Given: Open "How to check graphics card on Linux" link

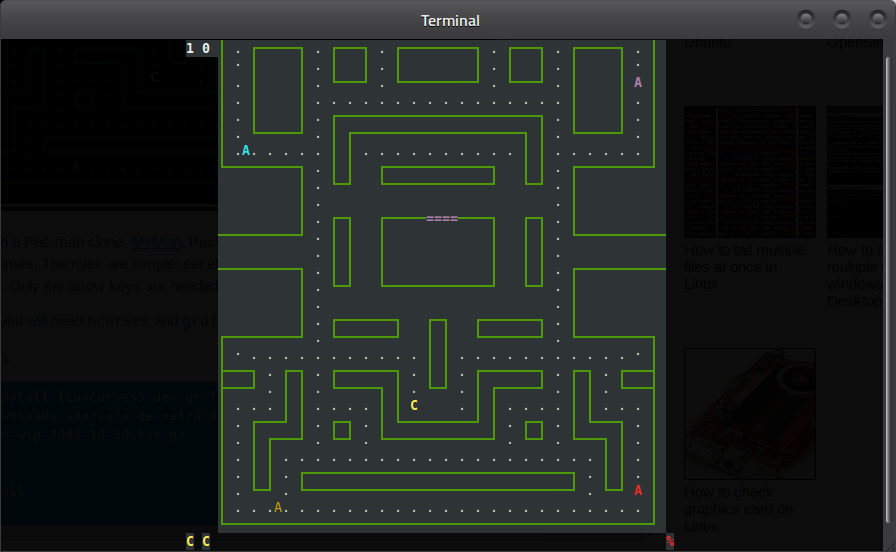Looking at the screenshot, I should [738, 509].
